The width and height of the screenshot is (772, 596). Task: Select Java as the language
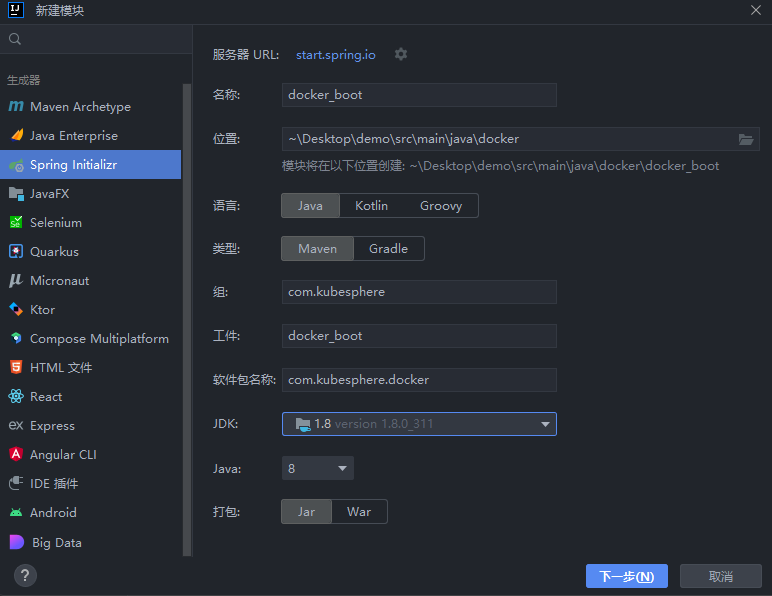[310, 206]
